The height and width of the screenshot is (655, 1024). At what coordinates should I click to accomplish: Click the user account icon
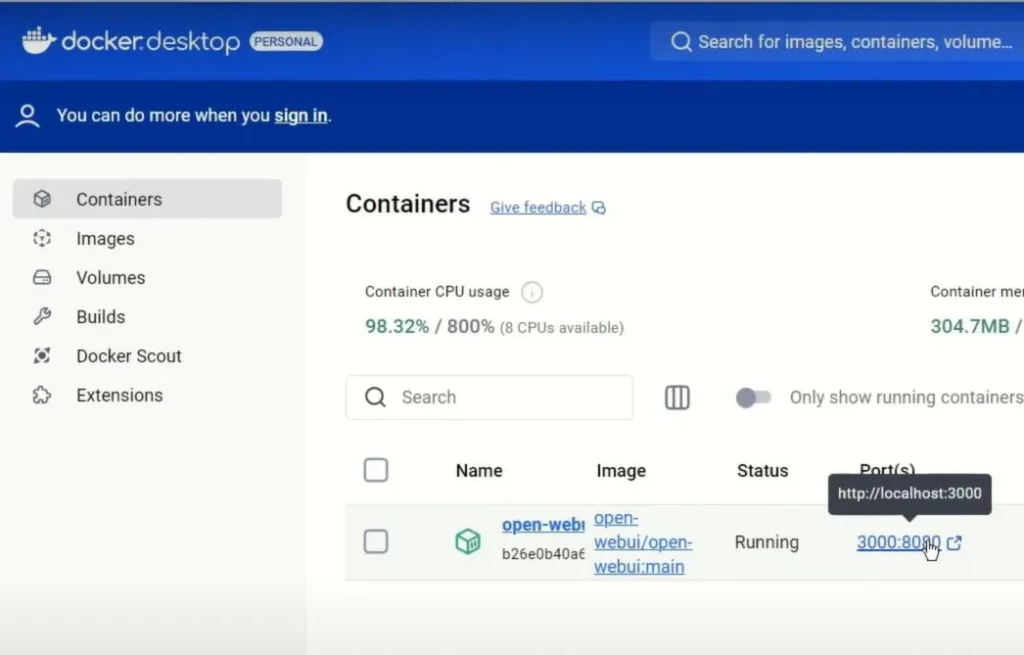tap(27, 116)
